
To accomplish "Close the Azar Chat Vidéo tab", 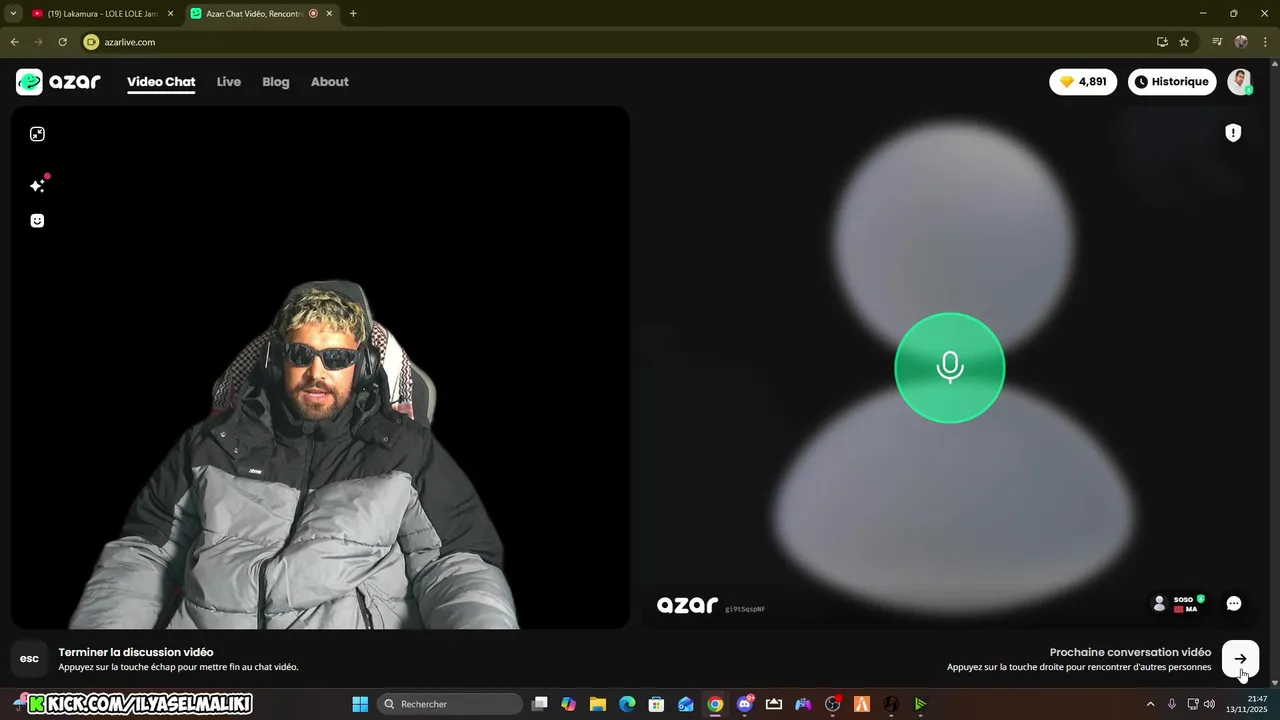I will (331, 14).
